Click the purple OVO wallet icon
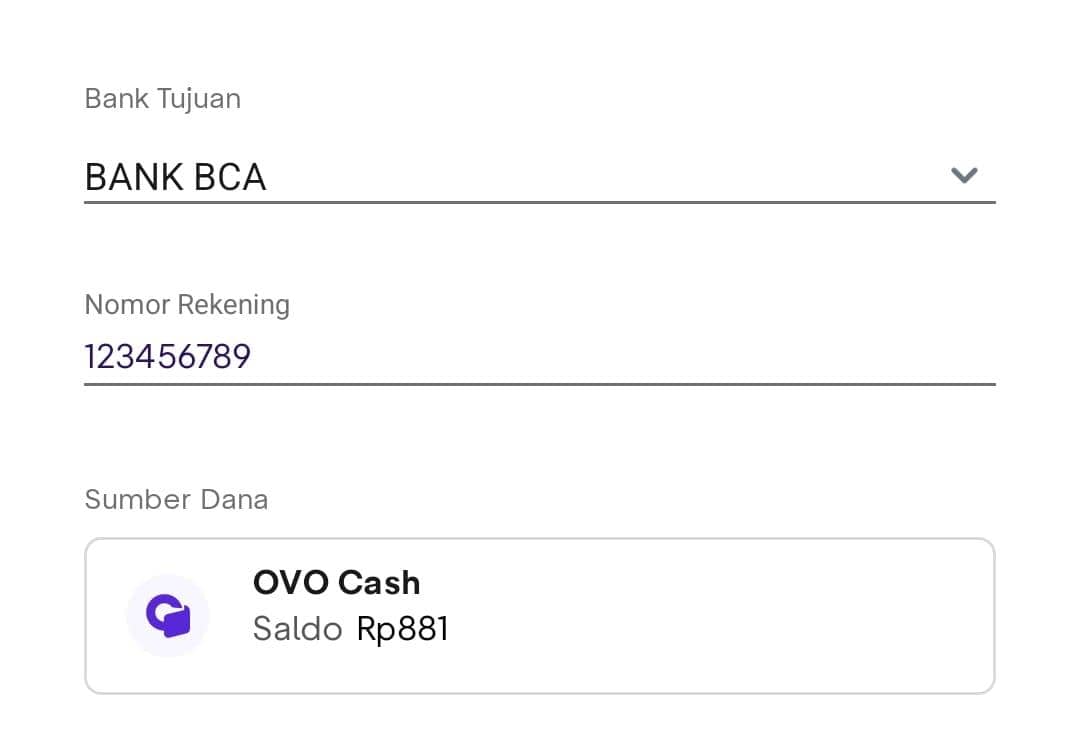 (168, 616)
